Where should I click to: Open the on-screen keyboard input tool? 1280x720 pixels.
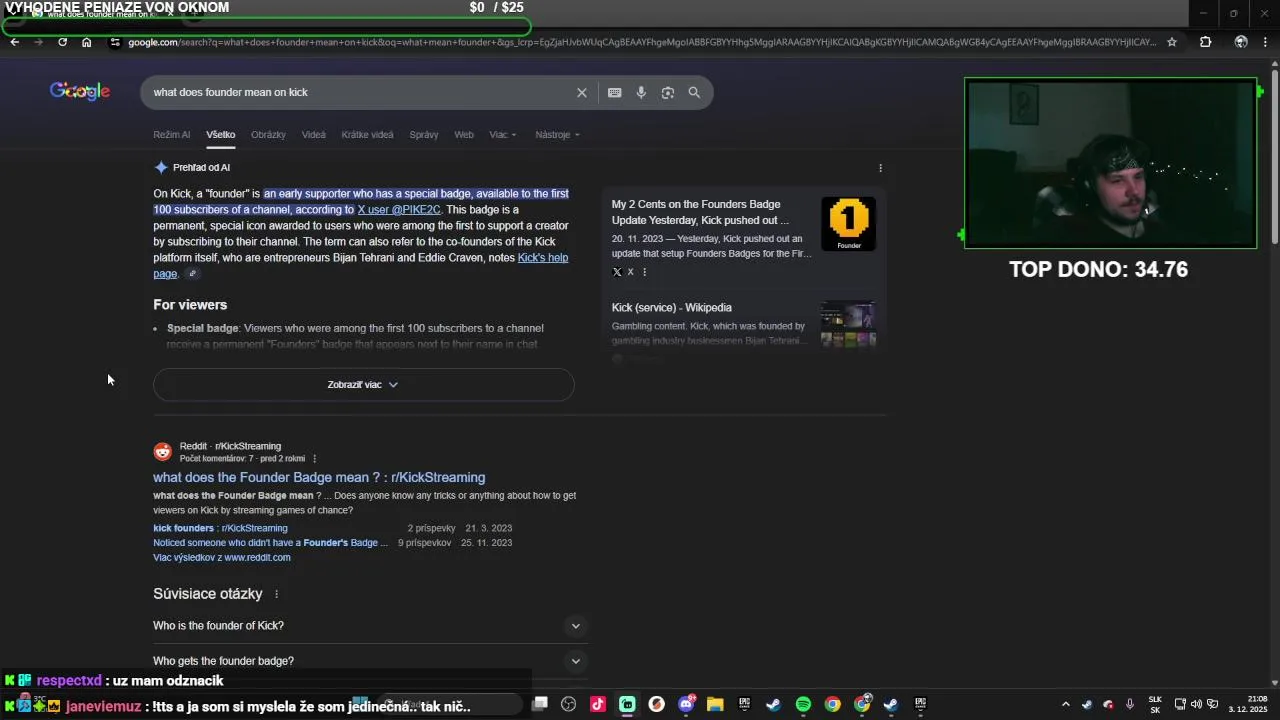pyautogui.click(x=615, y=92)
